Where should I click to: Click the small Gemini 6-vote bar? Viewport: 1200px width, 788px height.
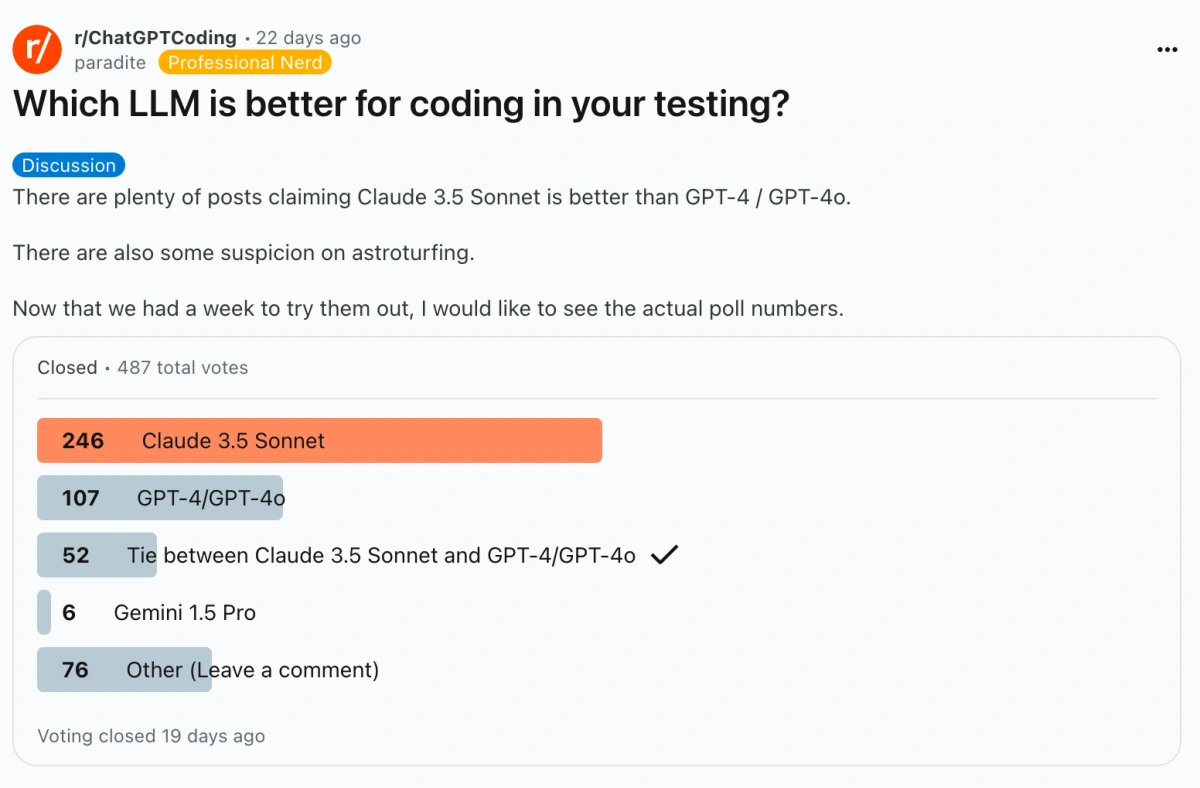(x=44, y=613)
